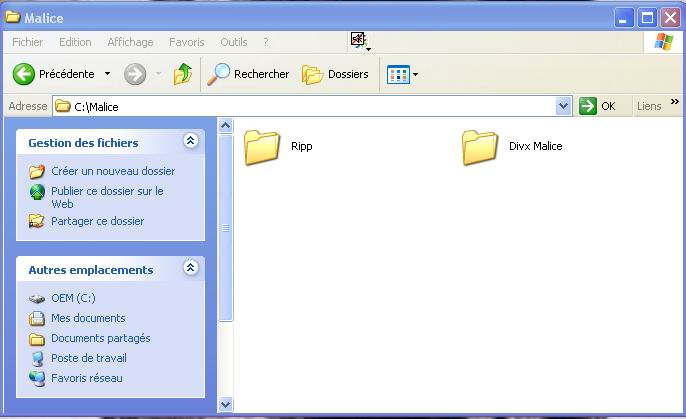Viewport: 686px width, 419px height.
Task: Click the Documents partagés folder icon
Action: (37, 339)
